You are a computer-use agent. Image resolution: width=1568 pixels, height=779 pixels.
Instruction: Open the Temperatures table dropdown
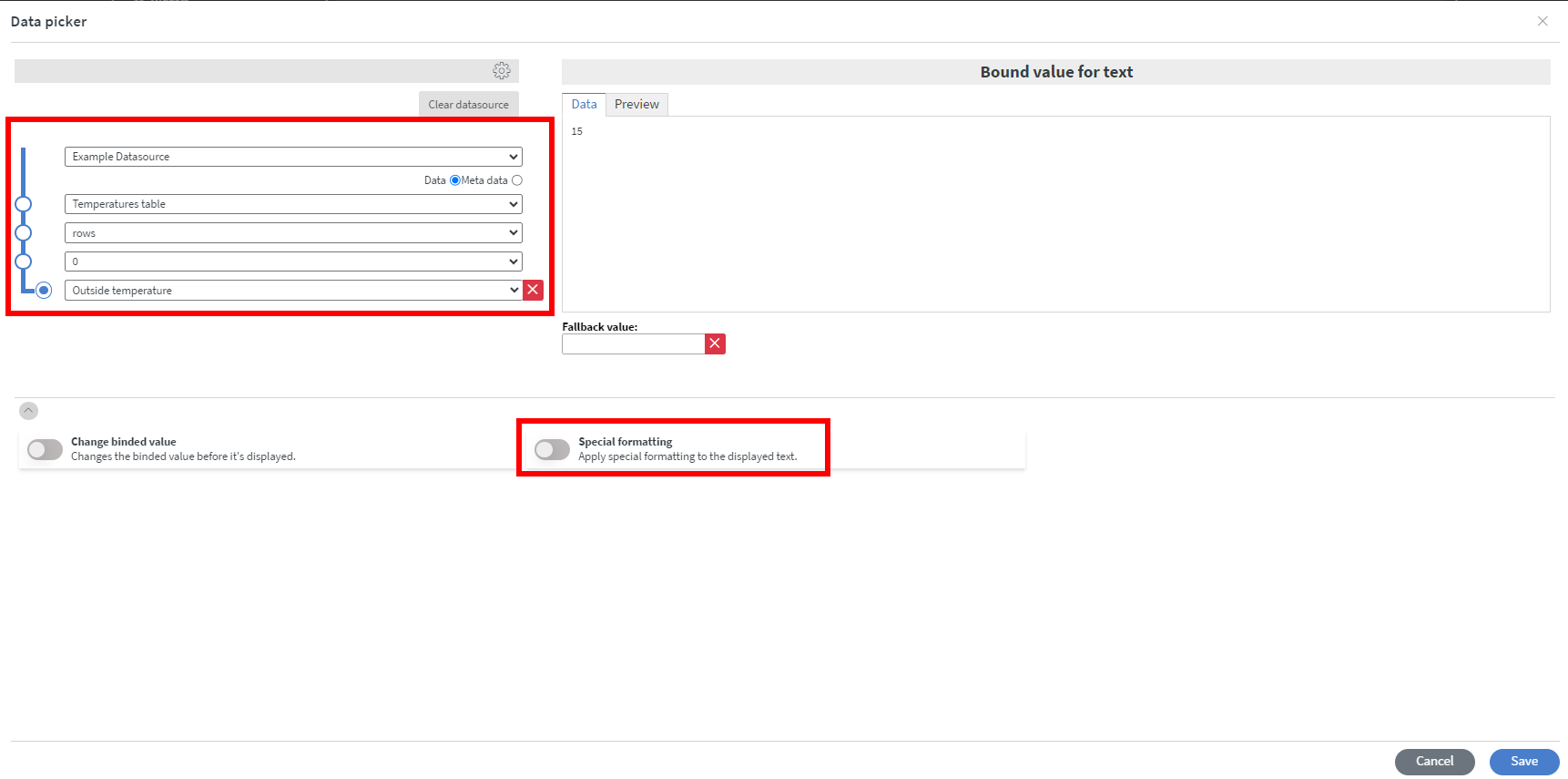coord(293,204)
